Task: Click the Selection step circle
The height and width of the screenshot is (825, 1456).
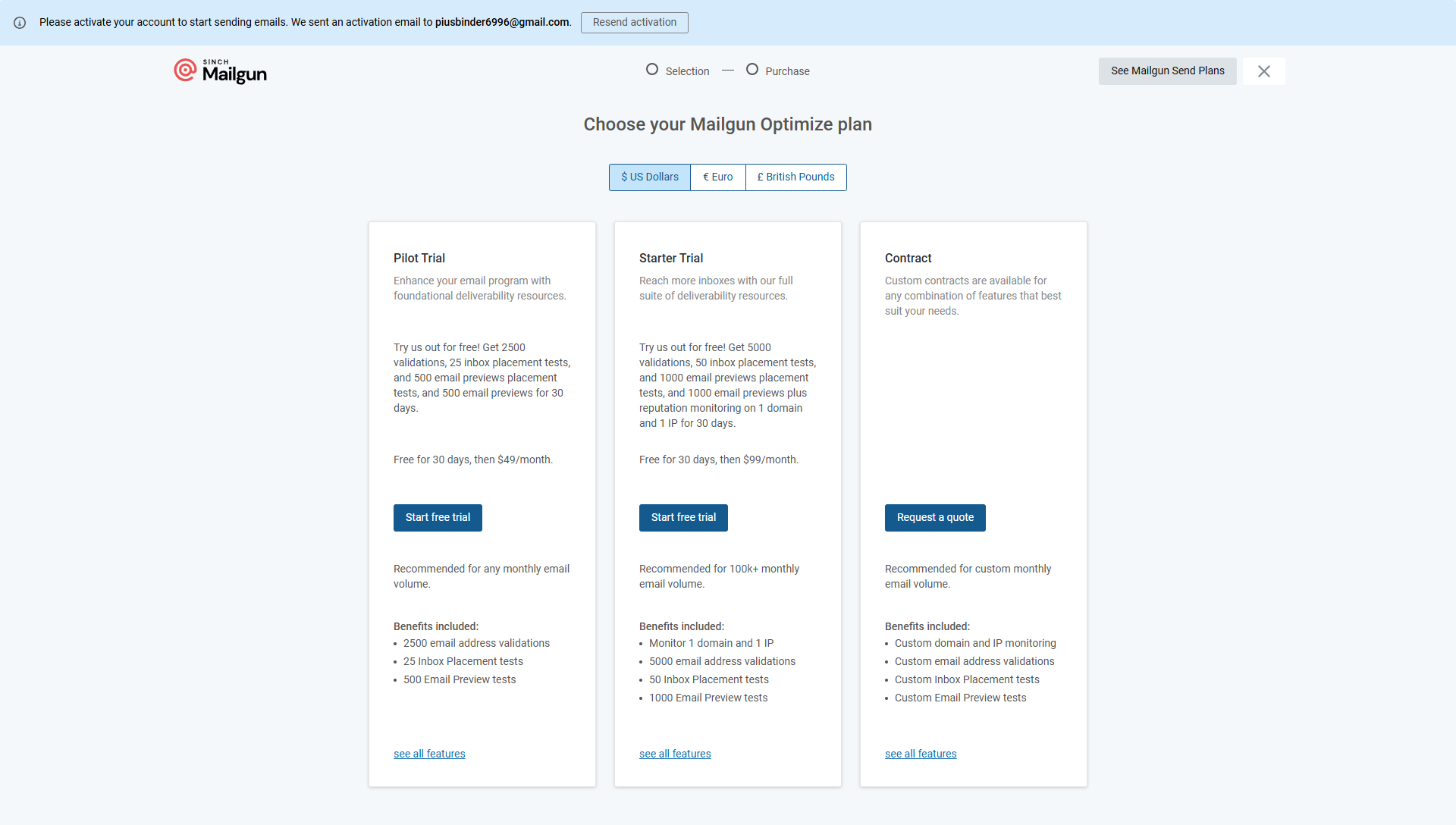Action: [652, 70]
